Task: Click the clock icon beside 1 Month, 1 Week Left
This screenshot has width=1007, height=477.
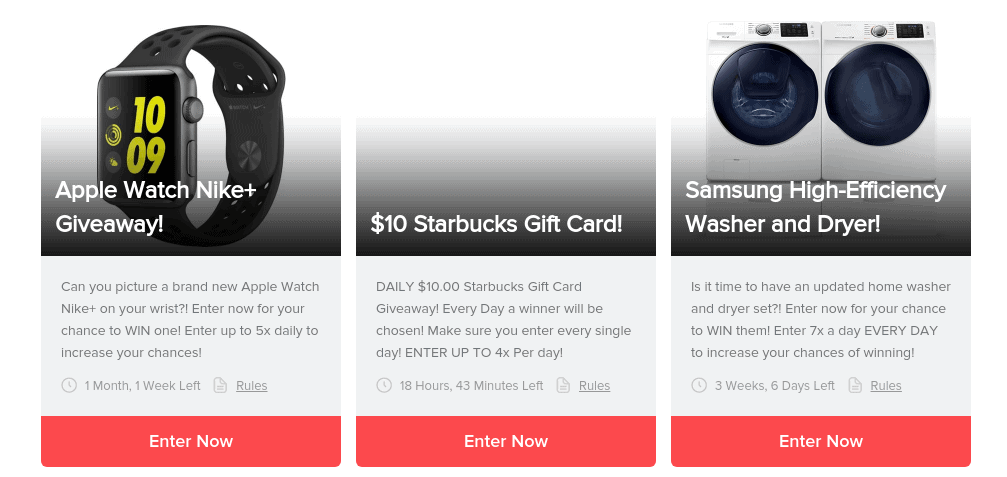Action: pos(69,385)
